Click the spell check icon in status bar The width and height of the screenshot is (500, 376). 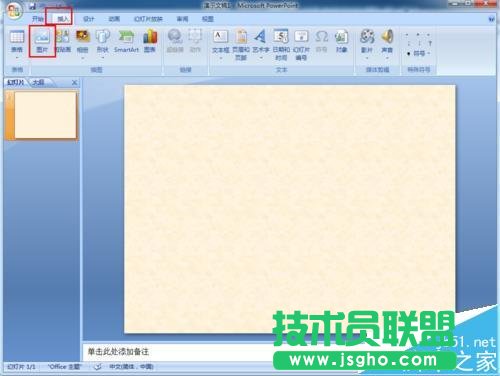pos(97,367)
